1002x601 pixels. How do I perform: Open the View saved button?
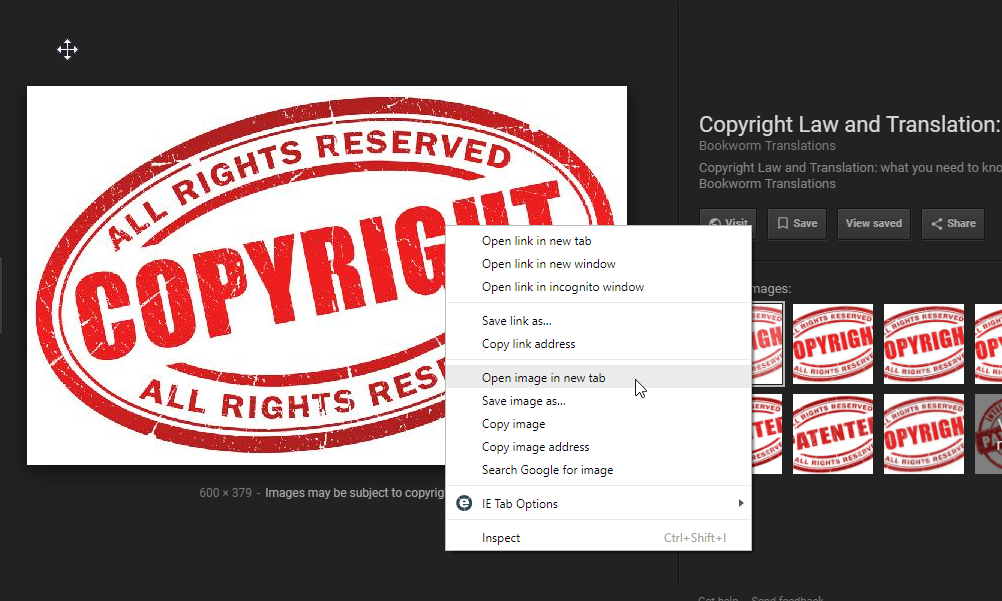pyautogui.click(x=874, y=224)
